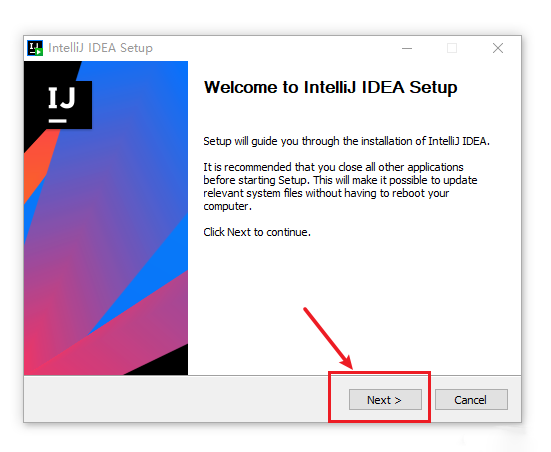
Task: Close the setup window with X
Action: [x=498, y=48]
